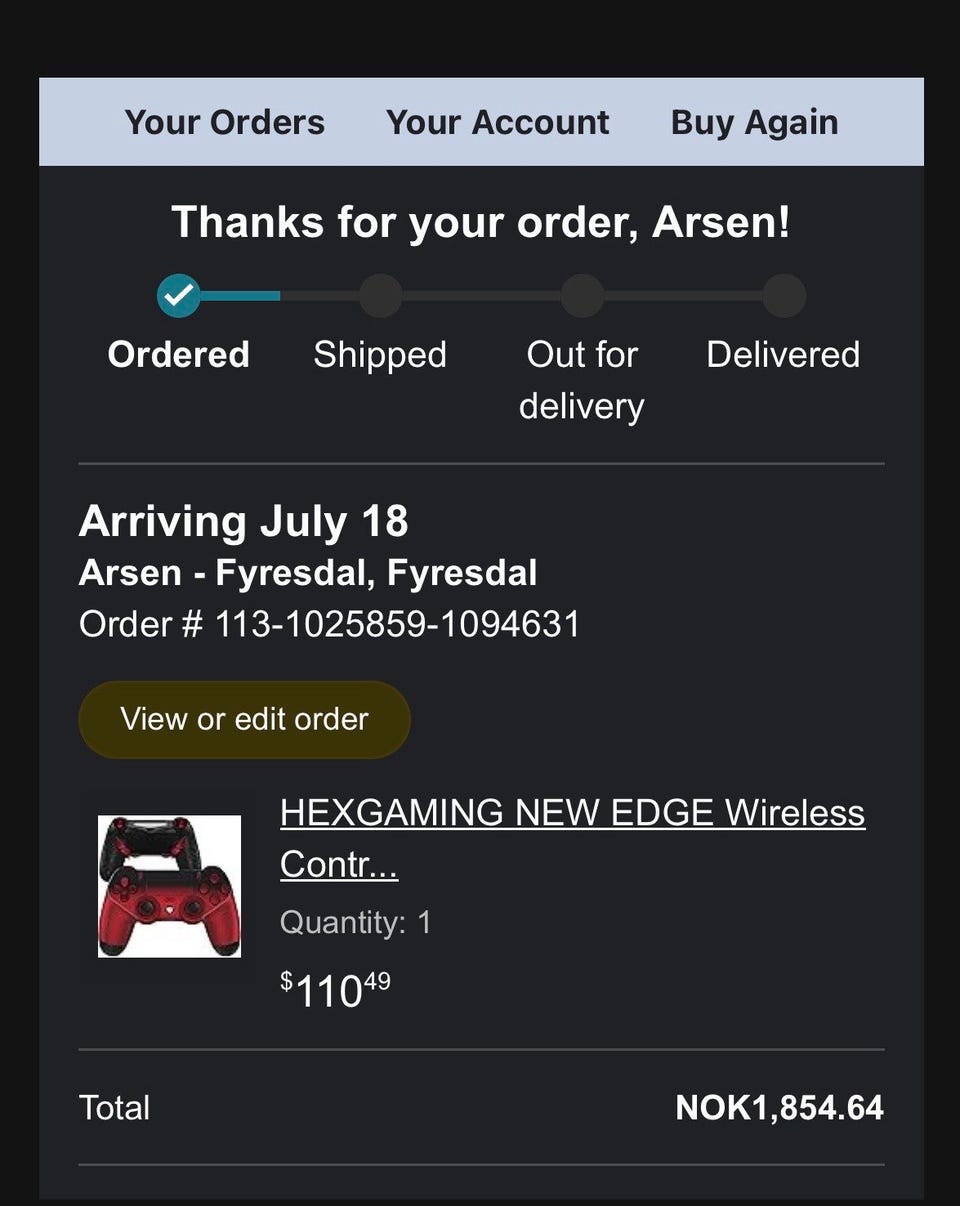Screen dimensions: 960x1206
Task: Click the order number 113-1025859-1094631
Action: [x=397, y=624]
